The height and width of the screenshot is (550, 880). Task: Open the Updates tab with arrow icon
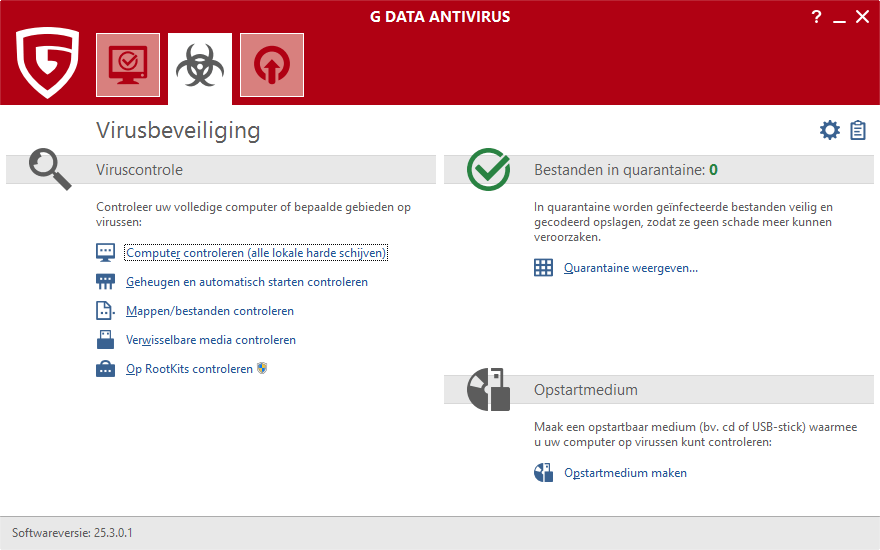(x=272, y=65)
